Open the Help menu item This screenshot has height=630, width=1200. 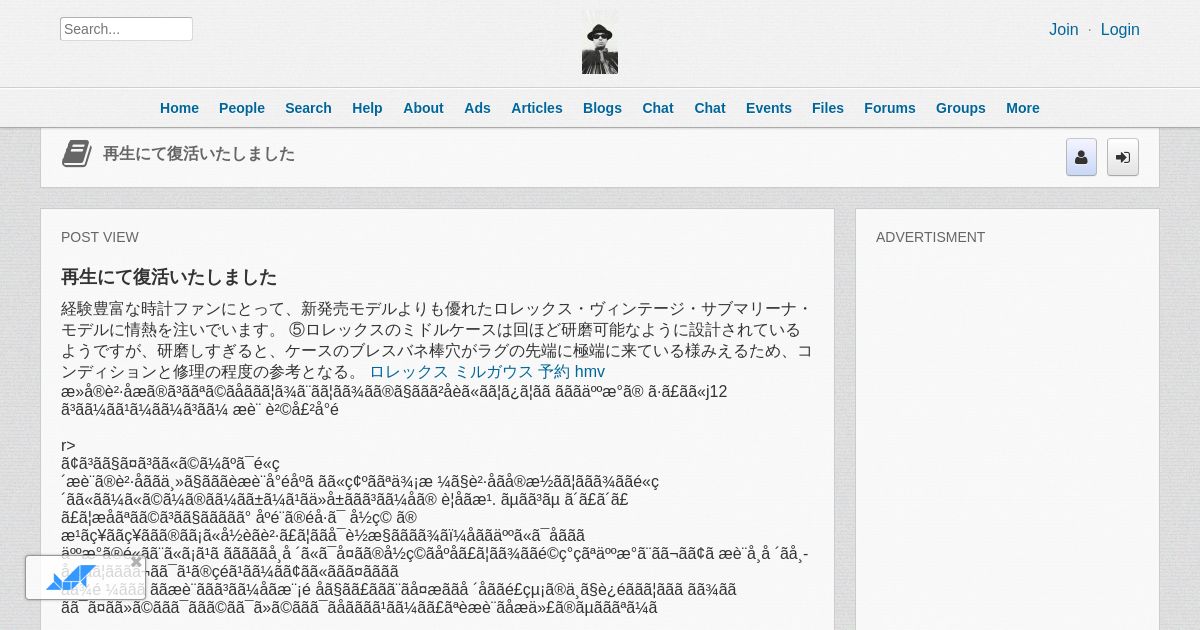[x=367, y=108]
